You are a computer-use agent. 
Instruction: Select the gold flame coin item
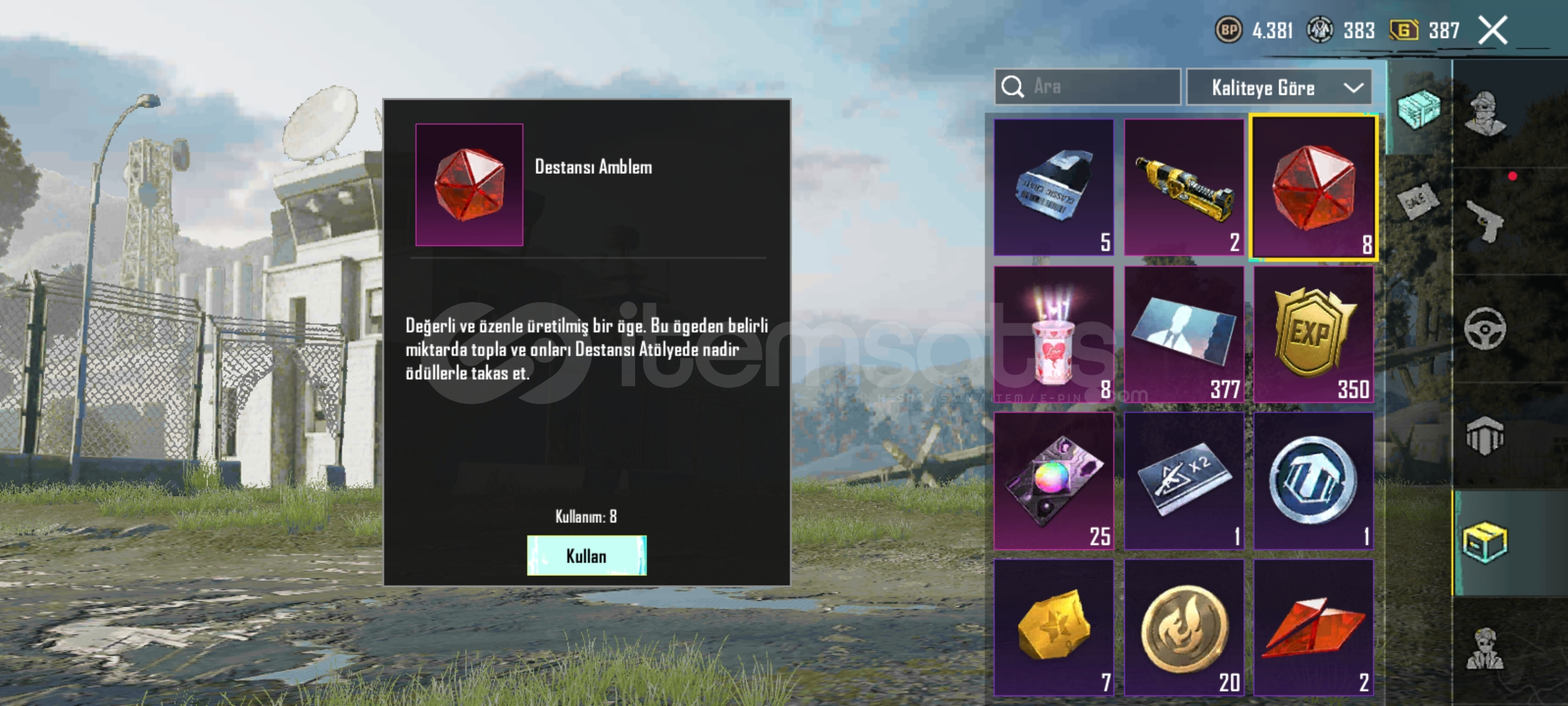click(x=1184, y=628)
